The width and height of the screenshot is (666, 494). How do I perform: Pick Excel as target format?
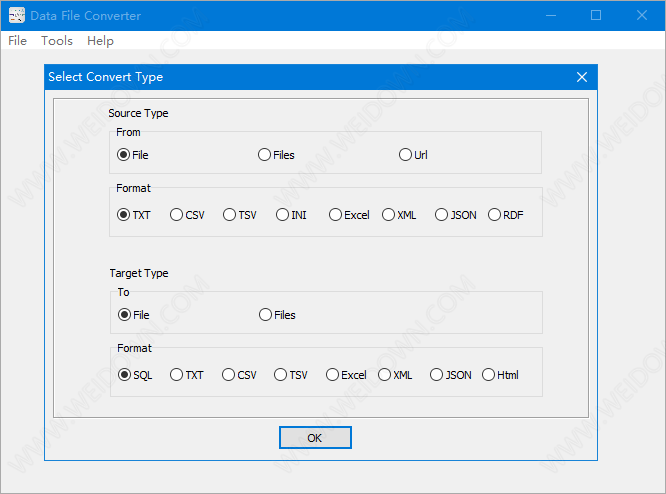(346, 375)
